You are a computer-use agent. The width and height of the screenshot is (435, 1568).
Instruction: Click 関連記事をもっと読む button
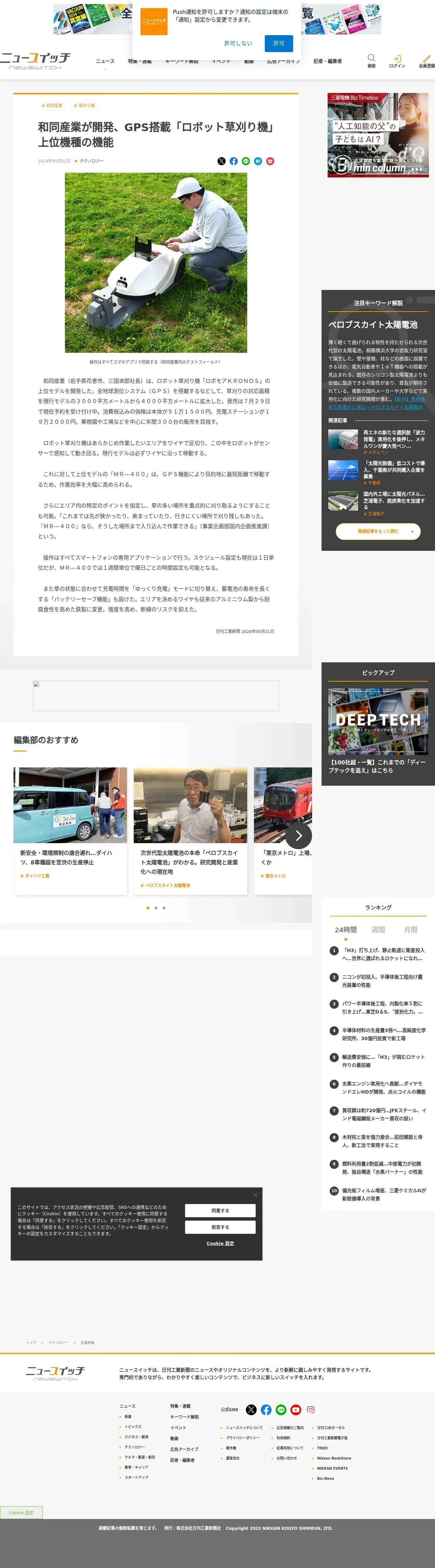point(378,531)
